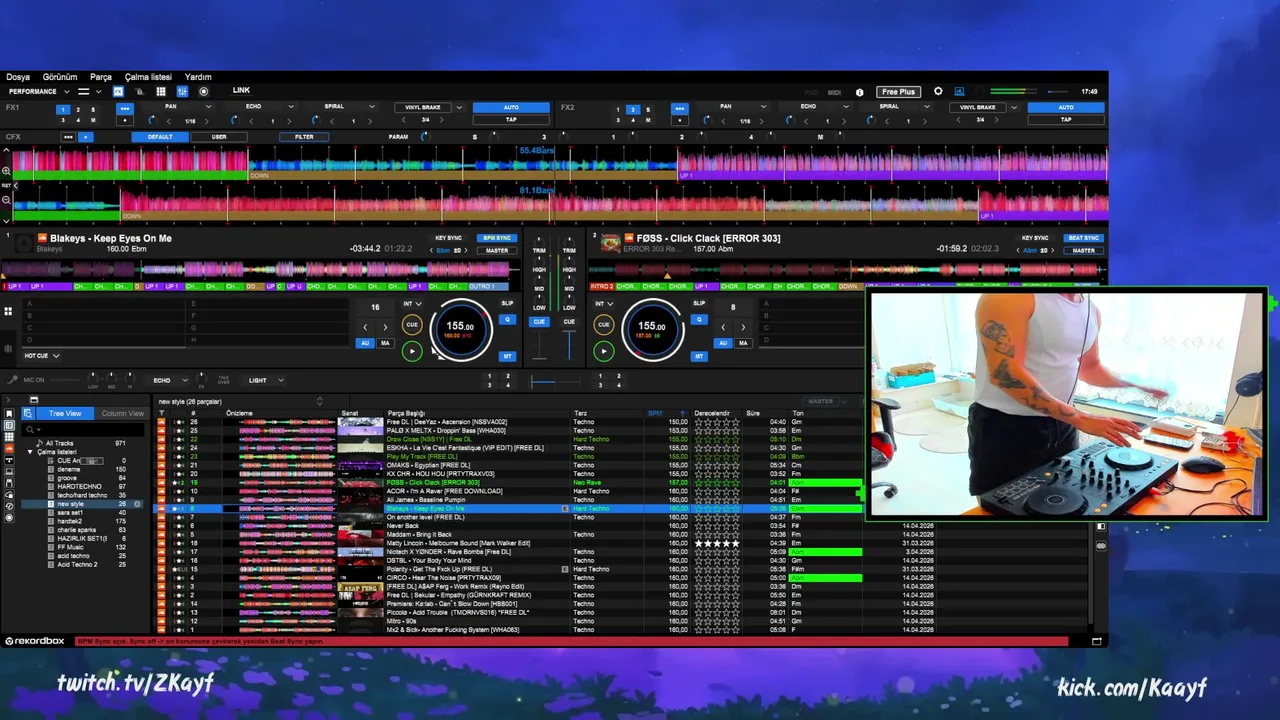
Task: Select the CFX USER bank button
Action: (219, 137)
